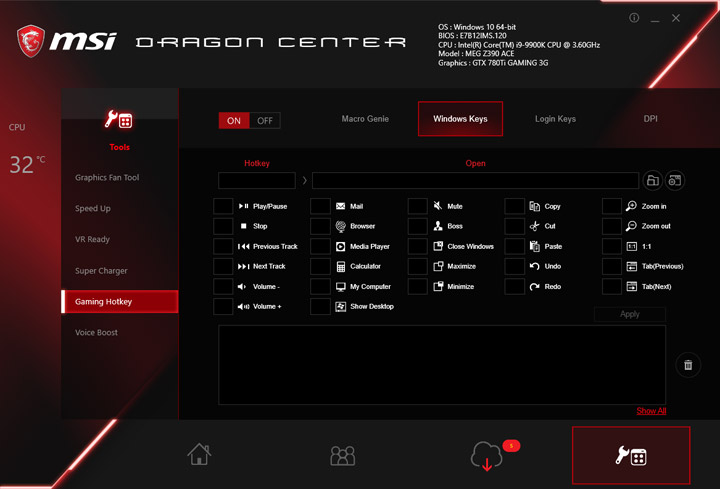The height and width of the screenshot is (489, 720).
Task: Check the Next Track checkbox
Action: (223, 266)
